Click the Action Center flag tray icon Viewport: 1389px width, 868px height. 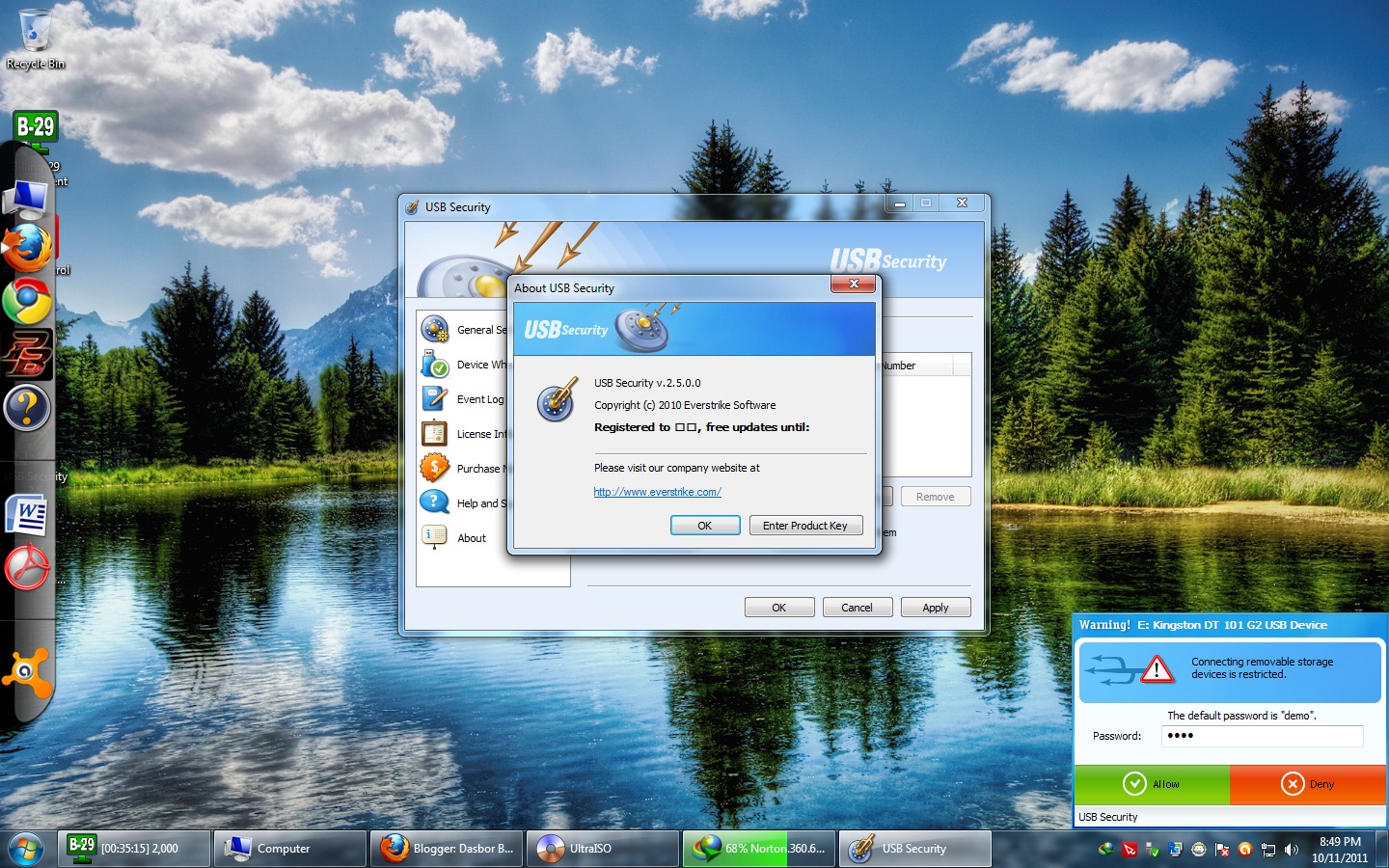pos(1222,850)
